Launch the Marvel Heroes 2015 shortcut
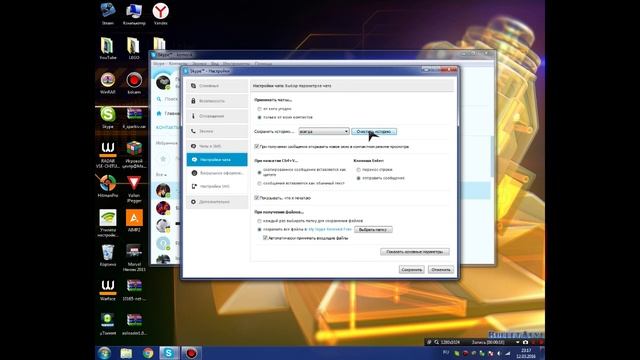The width and height of the screenshot is (640, 360). [134, 258]
